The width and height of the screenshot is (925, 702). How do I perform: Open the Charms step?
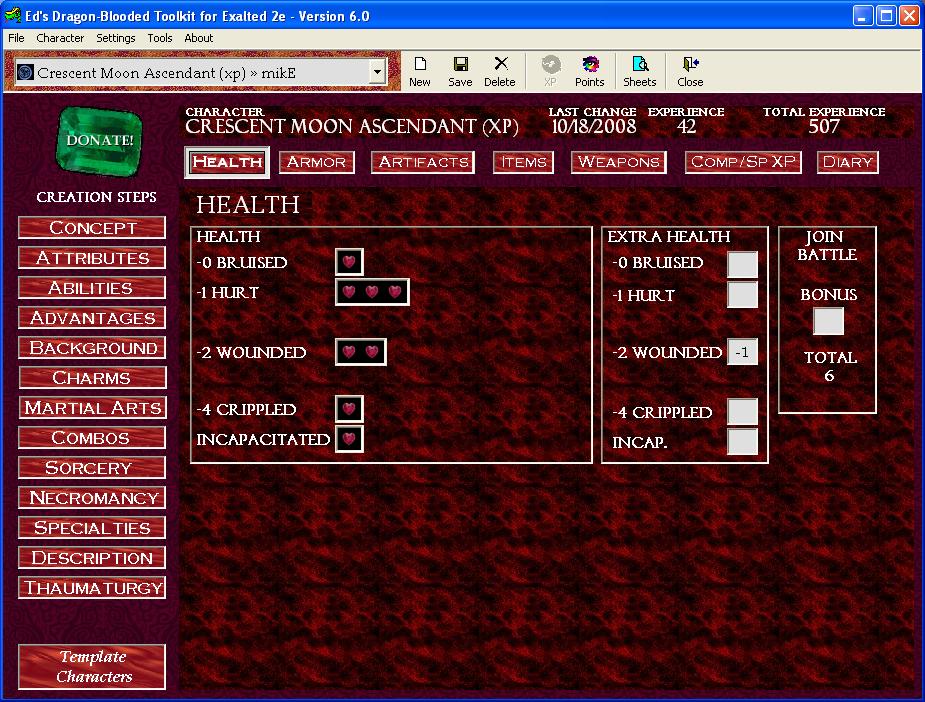92,378
